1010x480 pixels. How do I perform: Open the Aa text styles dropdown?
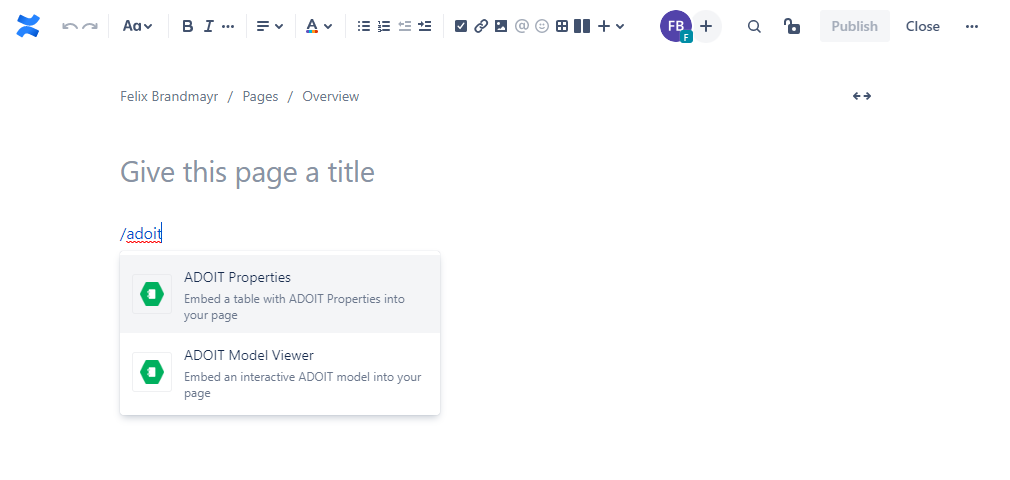click(x=137, y=26)
